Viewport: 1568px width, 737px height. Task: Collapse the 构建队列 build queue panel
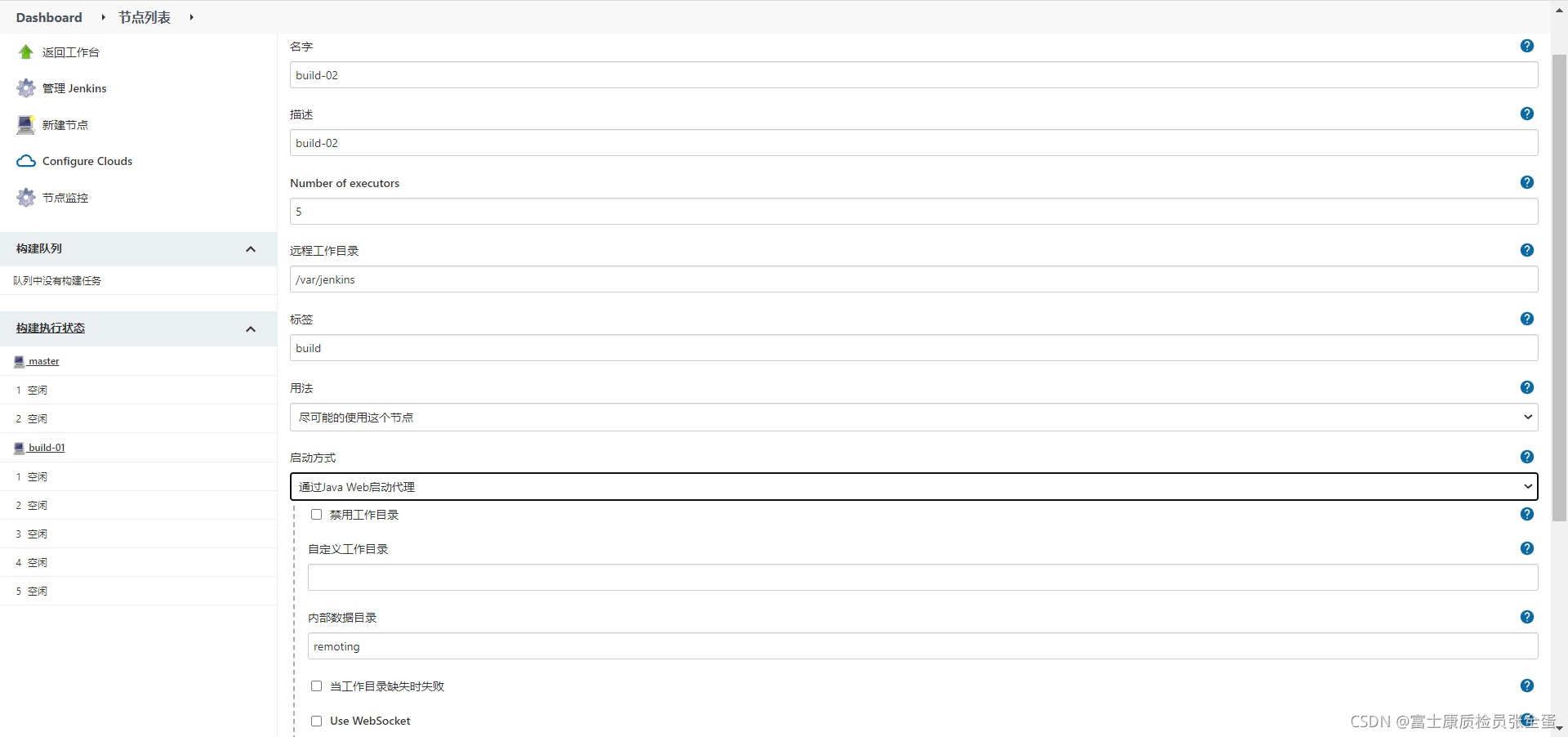pos(251,249)
